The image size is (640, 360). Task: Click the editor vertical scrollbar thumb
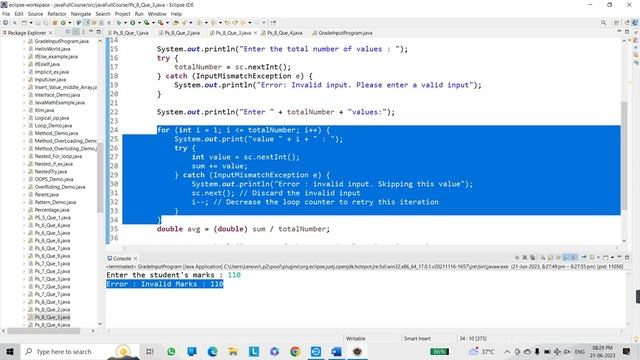click(x=624, y=156)
